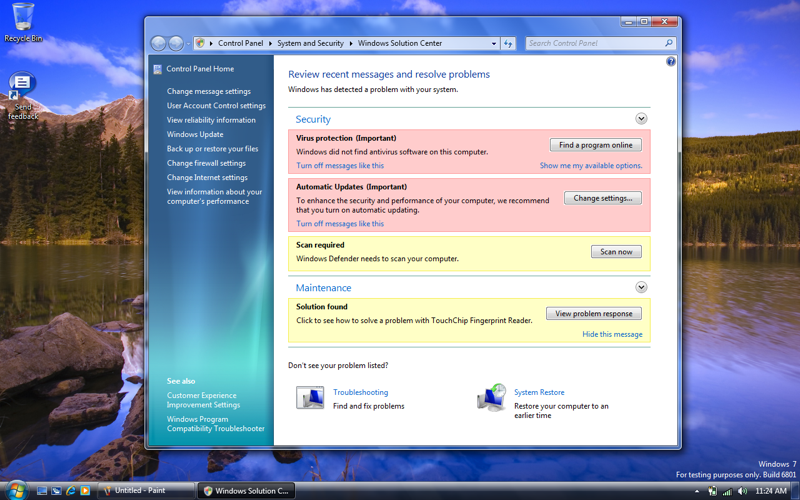Click Switch between windows quick launch icon
The height and width of the screenshot is (500, 800).
[56, 491]
